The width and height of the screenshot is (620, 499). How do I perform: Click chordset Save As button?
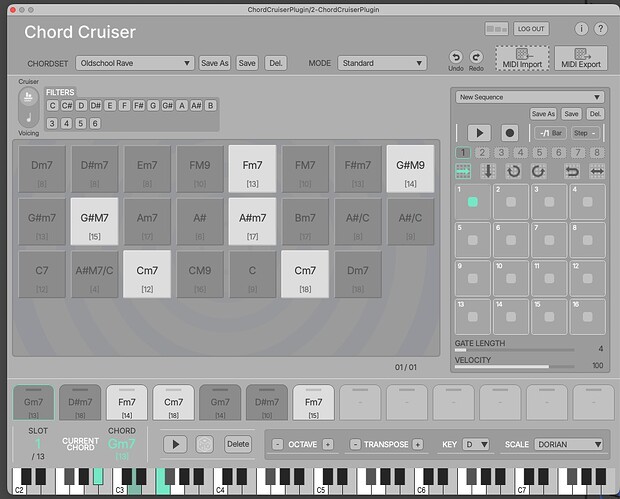point(214,63)
